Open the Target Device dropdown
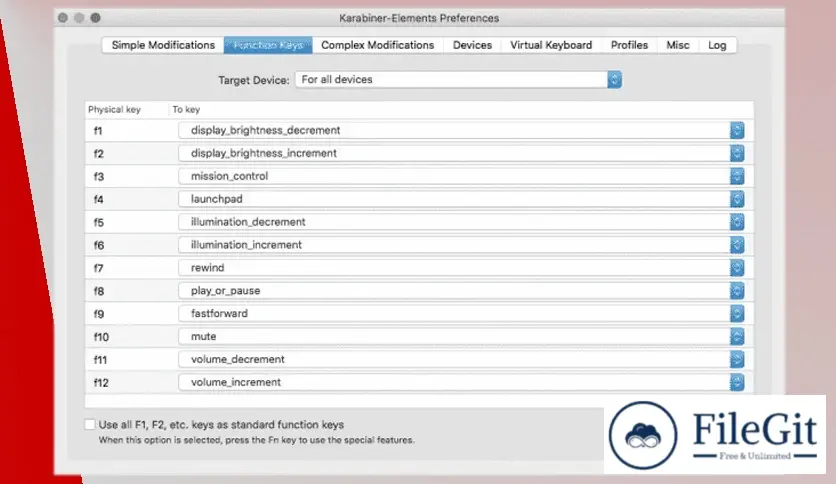 point(459,79)
